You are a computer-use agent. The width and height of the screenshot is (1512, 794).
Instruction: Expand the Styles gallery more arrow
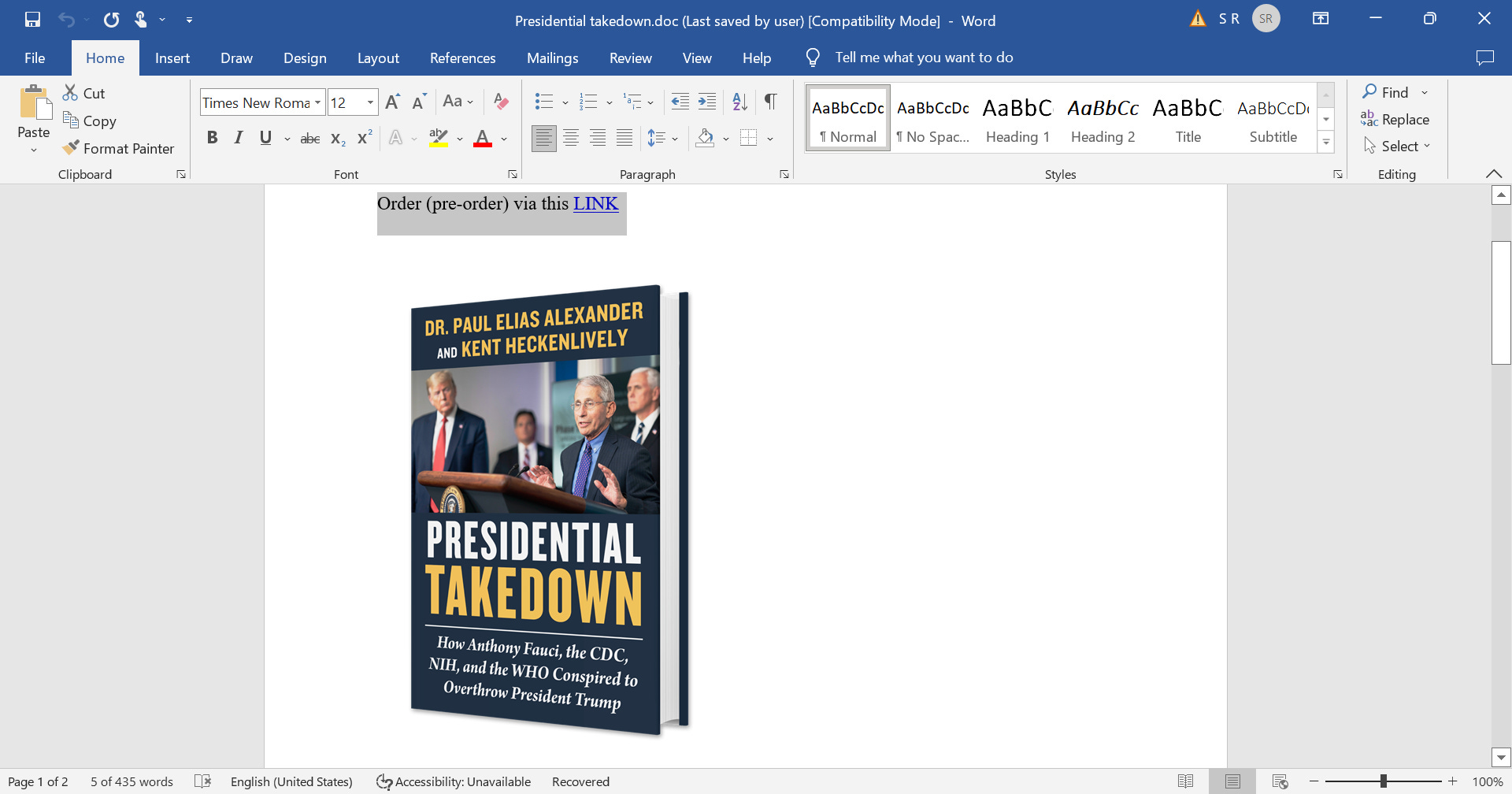coord(1326,143)
